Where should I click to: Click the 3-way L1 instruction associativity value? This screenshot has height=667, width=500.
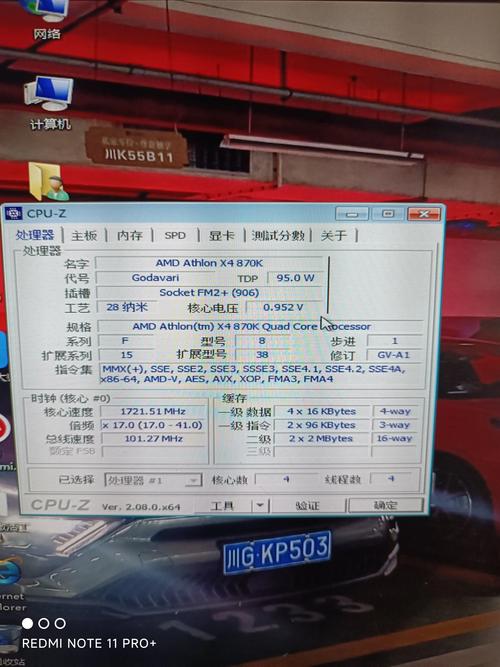pyautogui.click(x=394, y=425)
